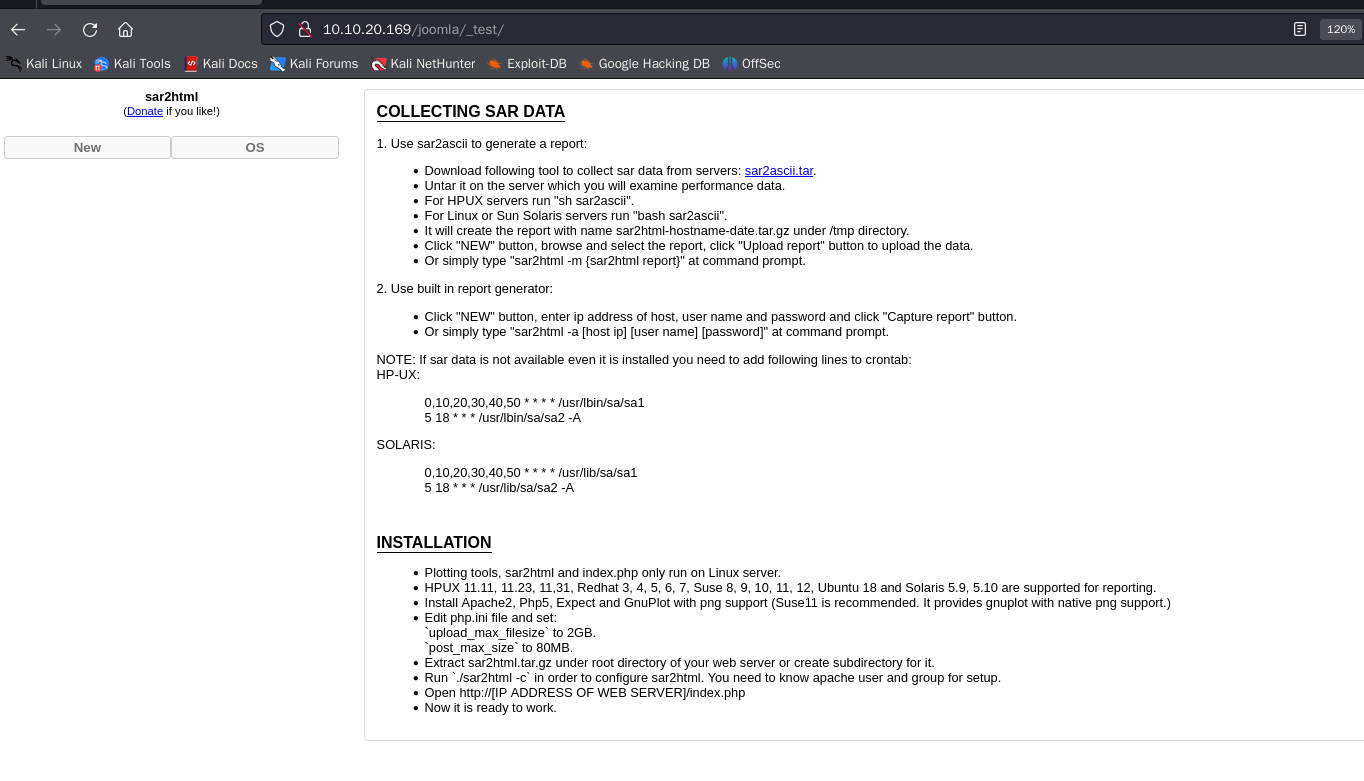Click the `upload_max_filesize` to 2GB line
Image resolution: width=1364 pixels, height=781 pixels.
tap(510, 633)
